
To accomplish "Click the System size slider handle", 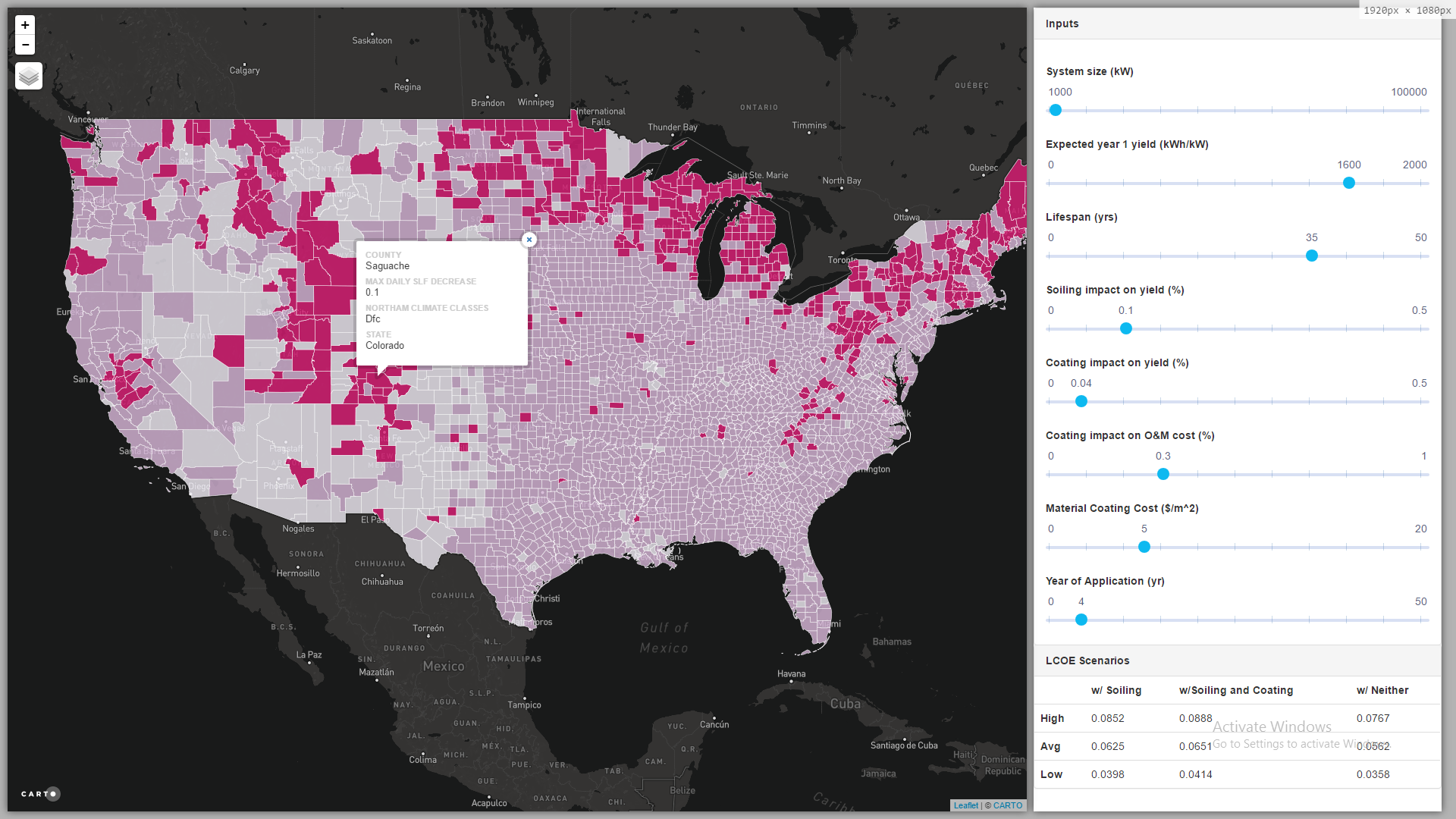I will pyautogui.click(x=1056, y=110).
